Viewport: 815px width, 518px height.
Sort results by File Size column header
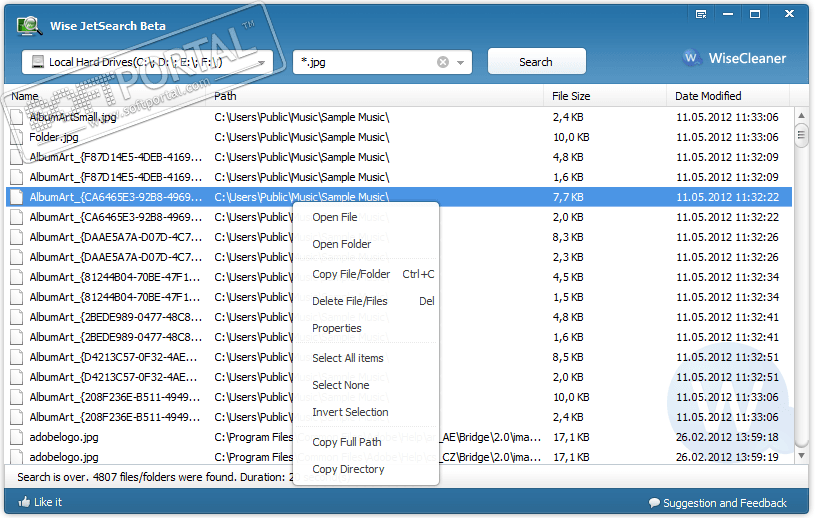[x=606, y=96]
